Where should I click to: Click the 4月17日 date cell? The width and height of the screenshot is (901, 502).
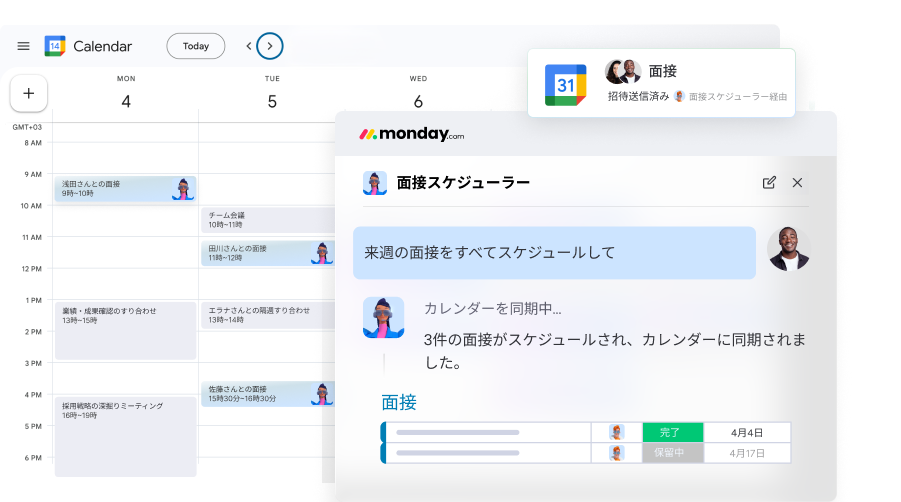(747, 453)
